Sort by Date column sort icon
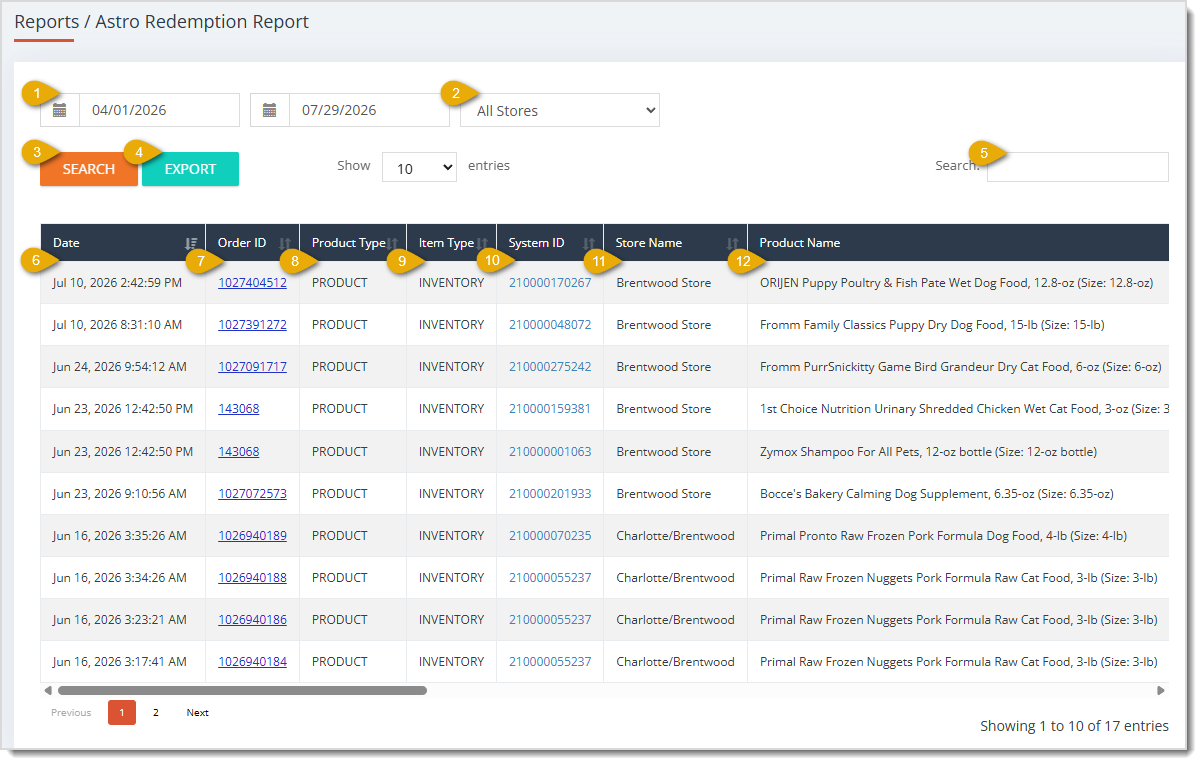 191,243
